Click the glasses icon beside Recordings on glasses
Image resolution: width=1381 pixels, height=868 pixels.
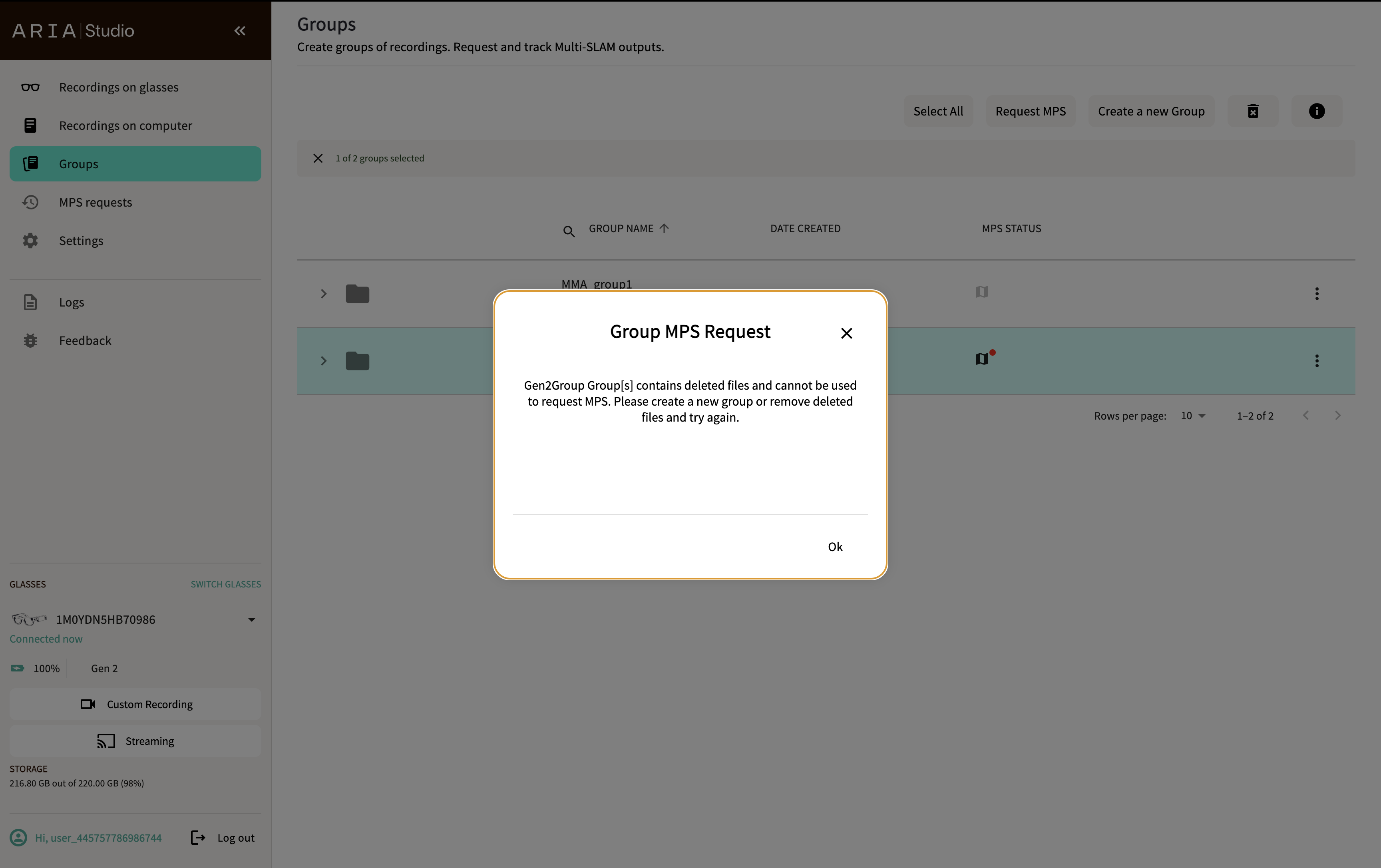click(x=30, y=87)
